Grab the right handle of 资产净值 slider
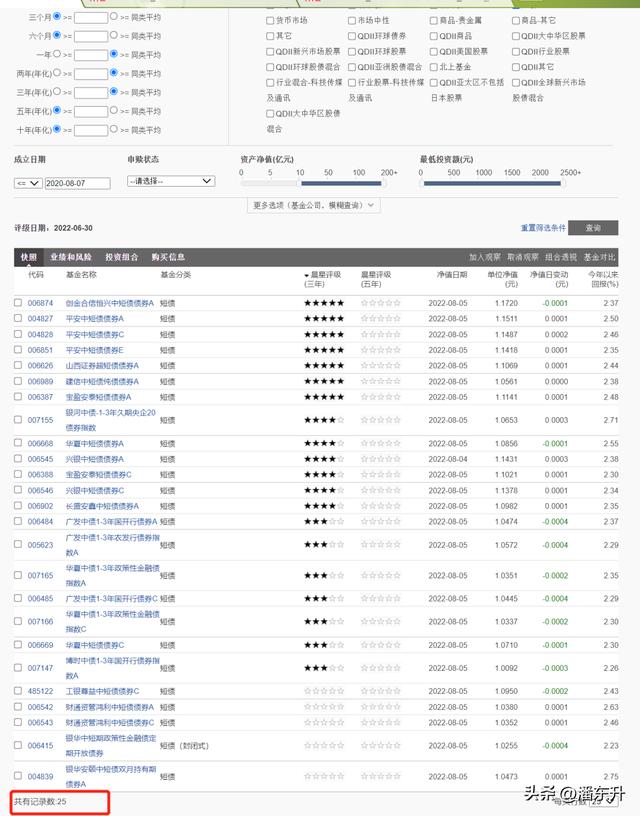Screen dimensions: 640x816 coord(383,183)
